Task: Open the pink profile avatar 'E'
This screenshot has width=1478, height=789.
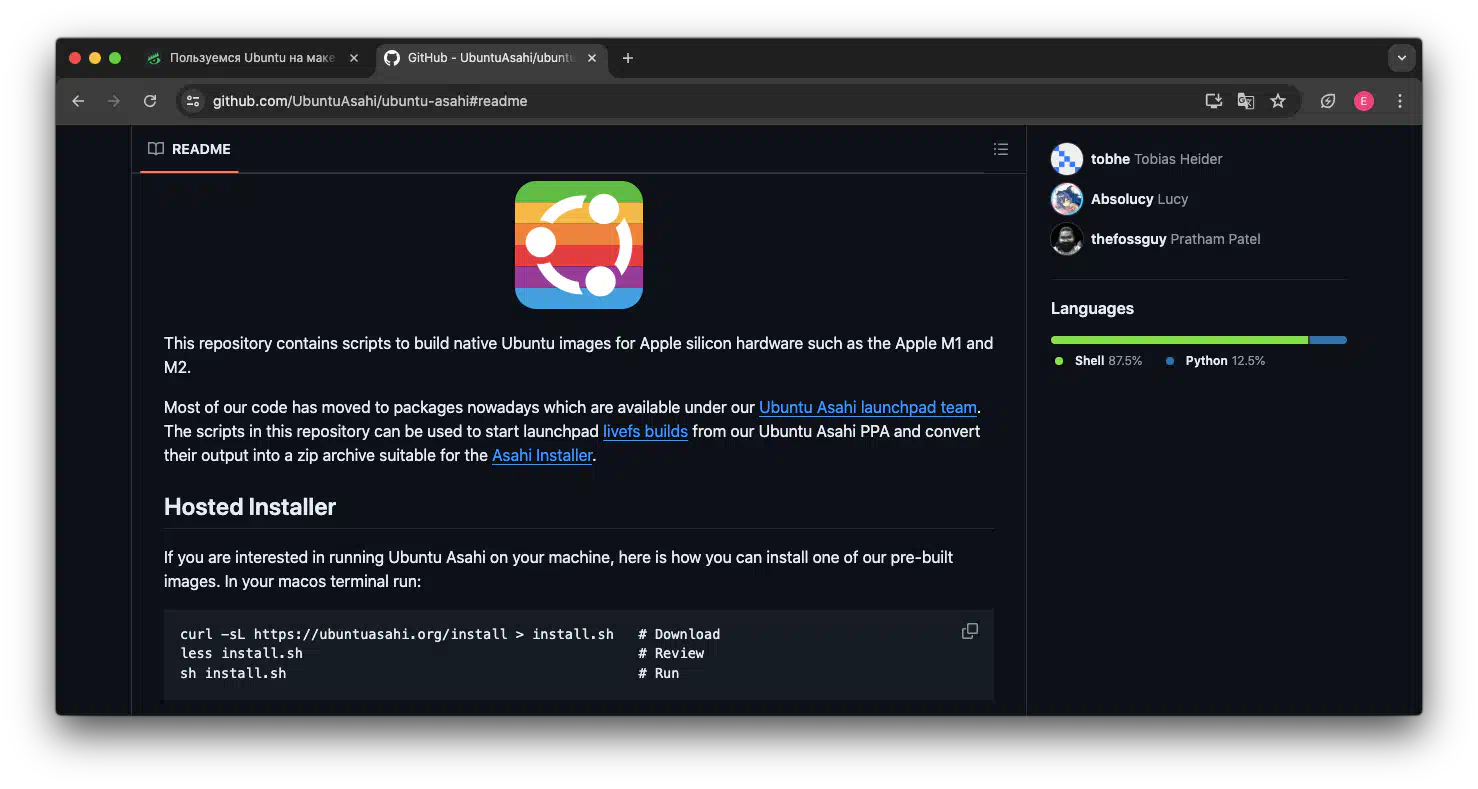Action: coord(1364,101)
